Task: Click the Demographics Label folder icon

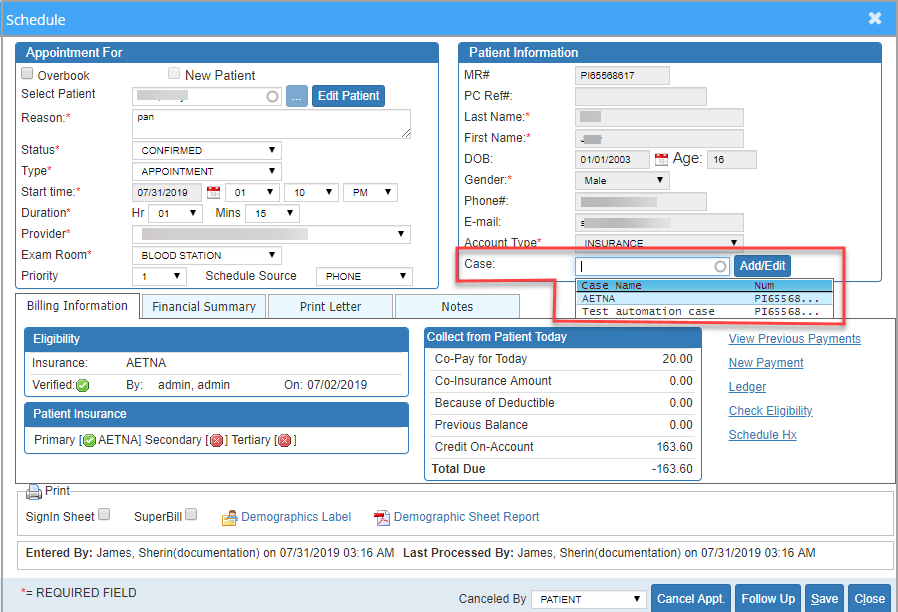Action: coord(229,517)
